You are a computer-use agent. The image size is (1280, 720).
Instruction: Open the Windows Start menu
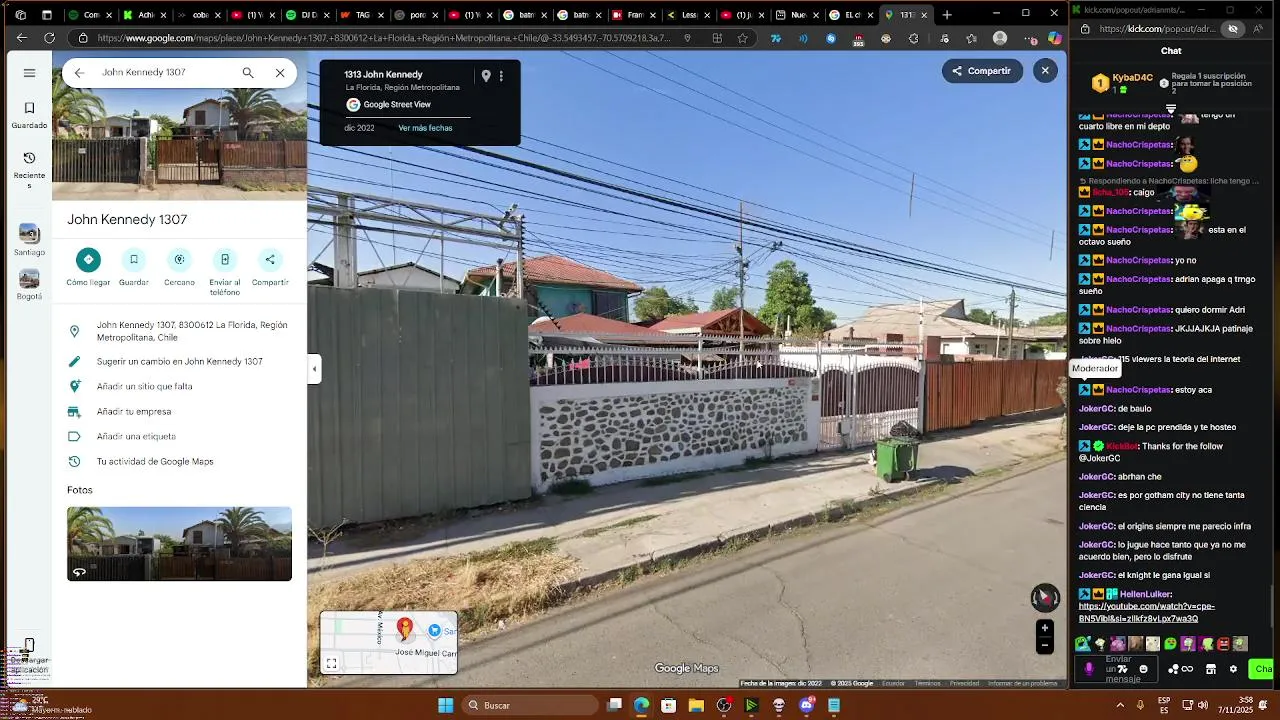(x=446, y=705)
